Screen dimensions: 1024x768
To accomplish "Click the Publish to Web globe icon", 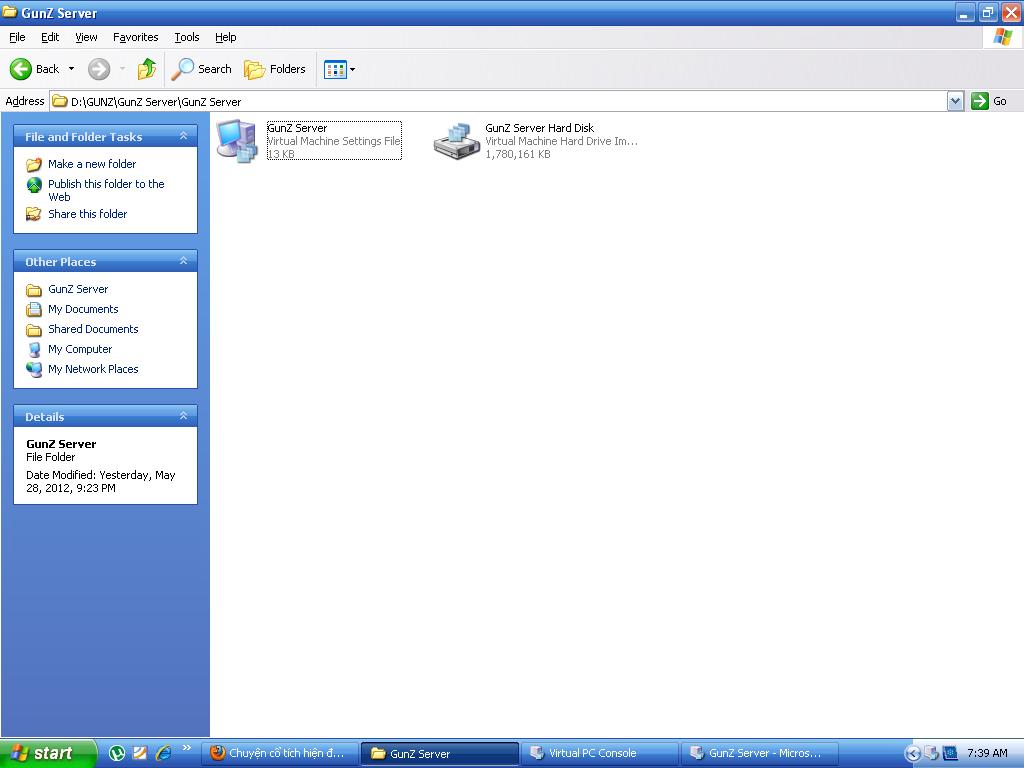I will click(34, 185).
